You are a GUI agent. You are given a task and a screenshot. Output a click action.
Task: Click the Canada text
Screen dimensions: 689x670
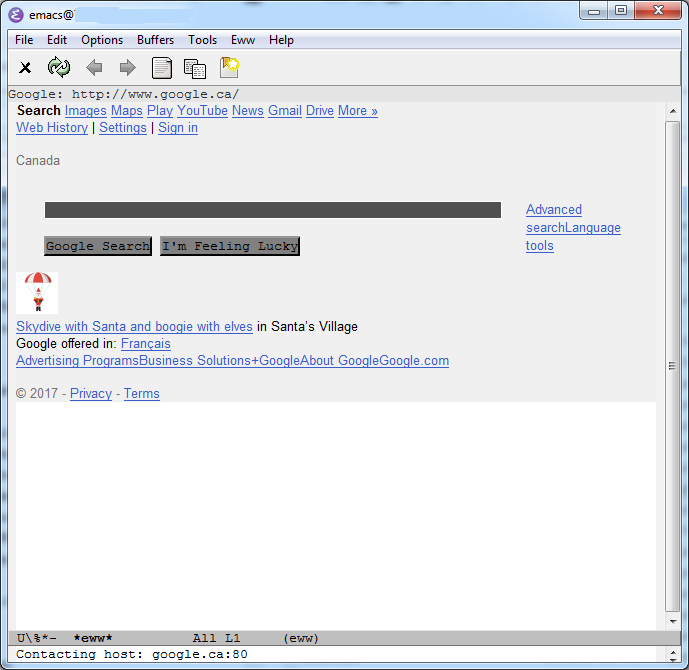pos(38,161)
